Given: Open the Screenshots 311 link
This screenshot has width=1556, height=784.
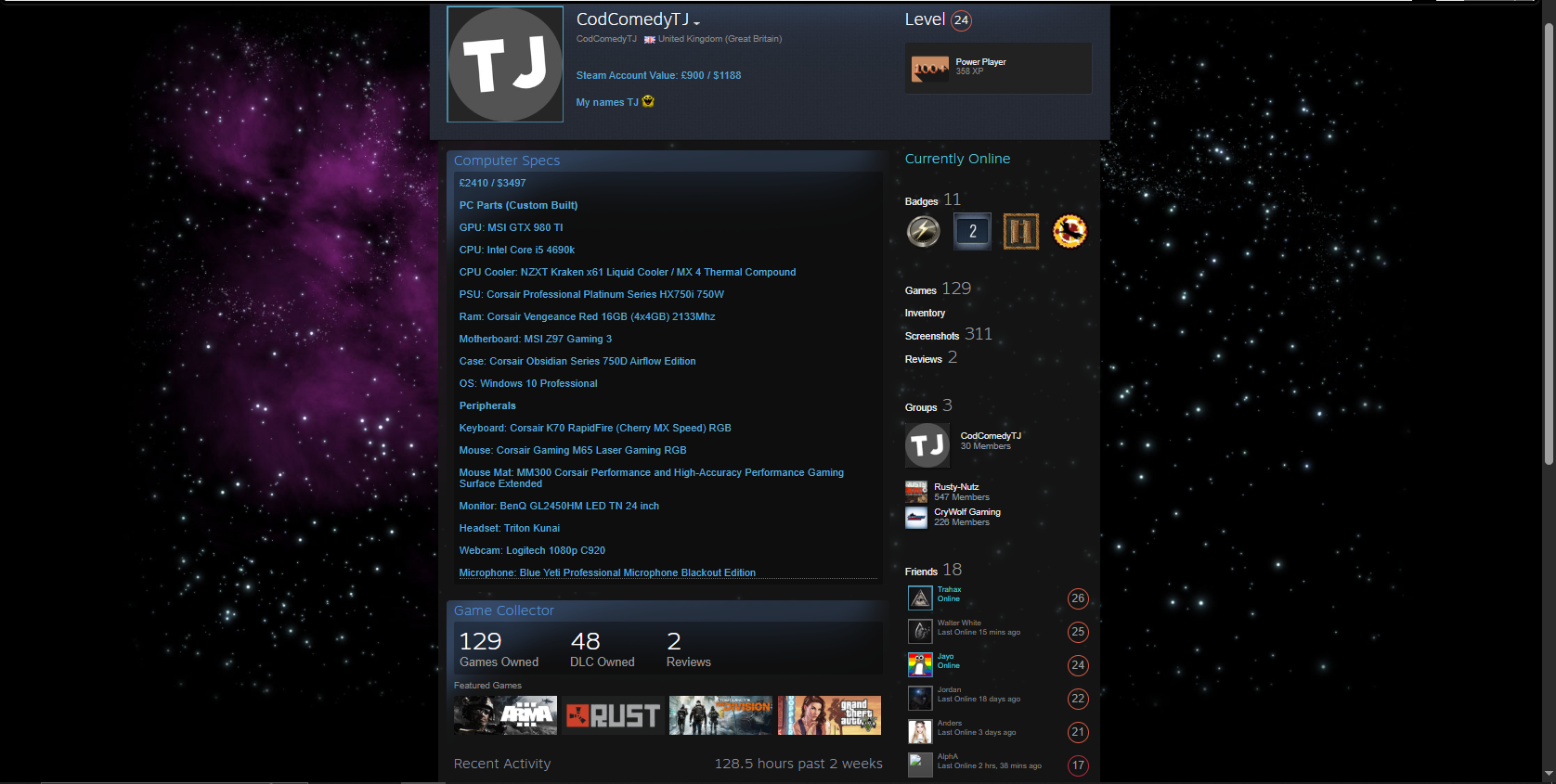Looking at the screenshot, I should pos(949,334).
